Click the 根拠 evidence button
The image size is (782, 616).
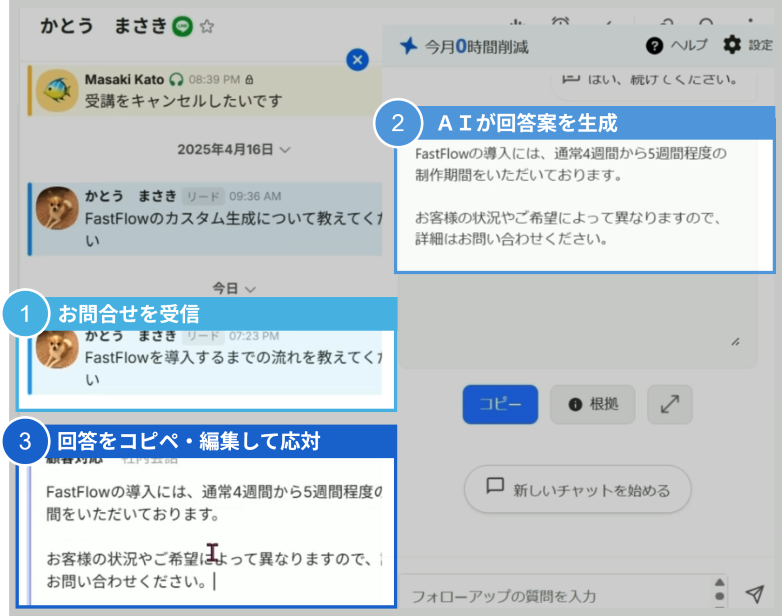click(x=594, y=404)
